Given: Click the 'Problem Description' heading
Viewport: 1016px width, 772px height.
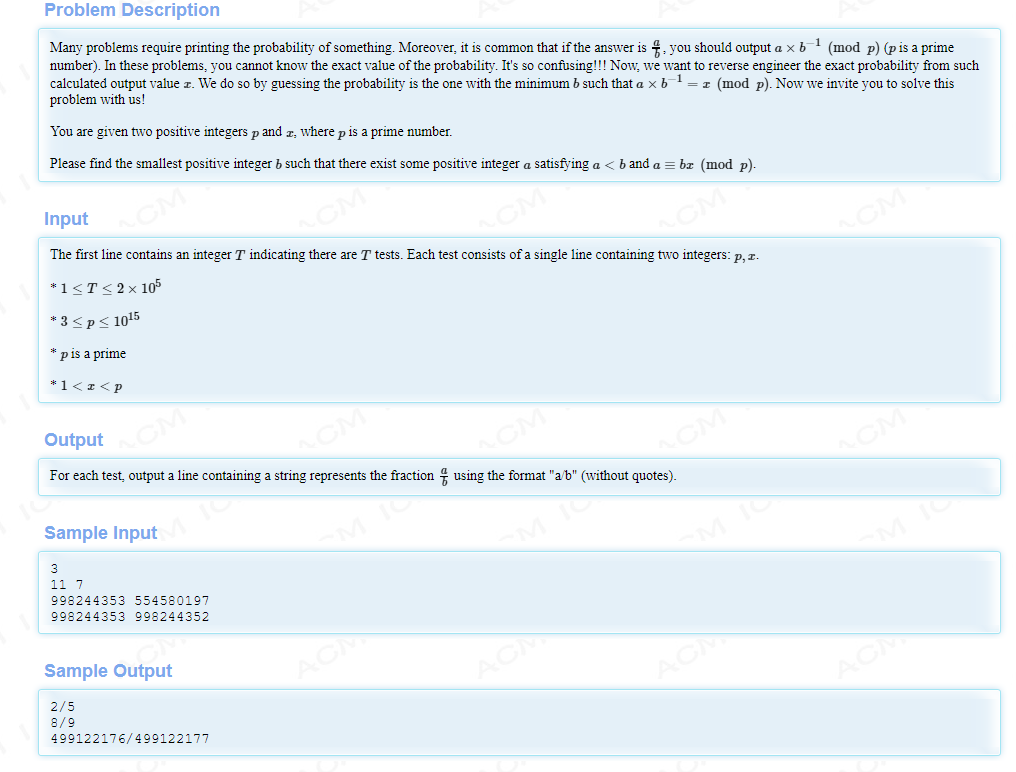Looking at the screenshot, I should (x=132, y=10).
